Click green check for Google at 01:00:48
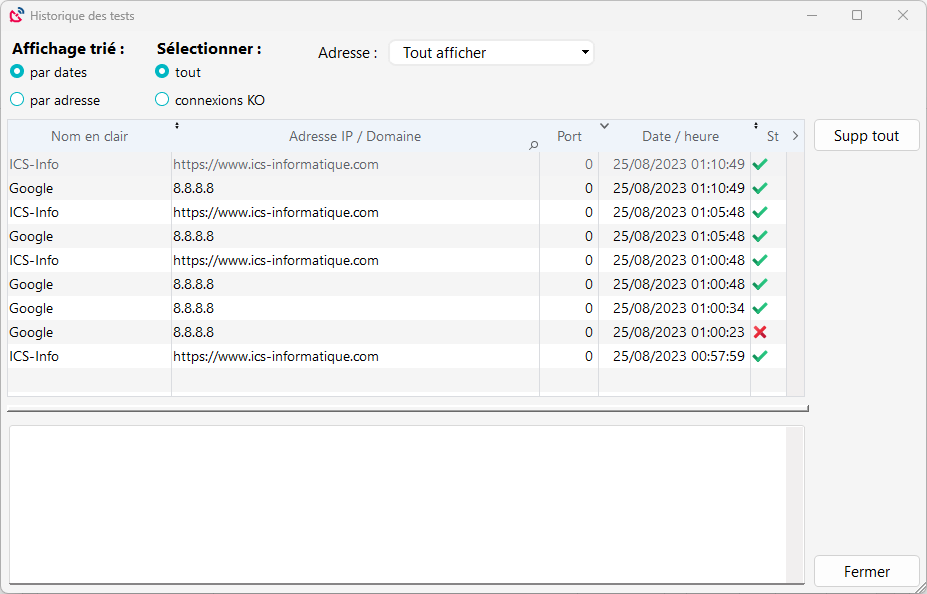Screen dimensions: 927x594 coord(760,284)
